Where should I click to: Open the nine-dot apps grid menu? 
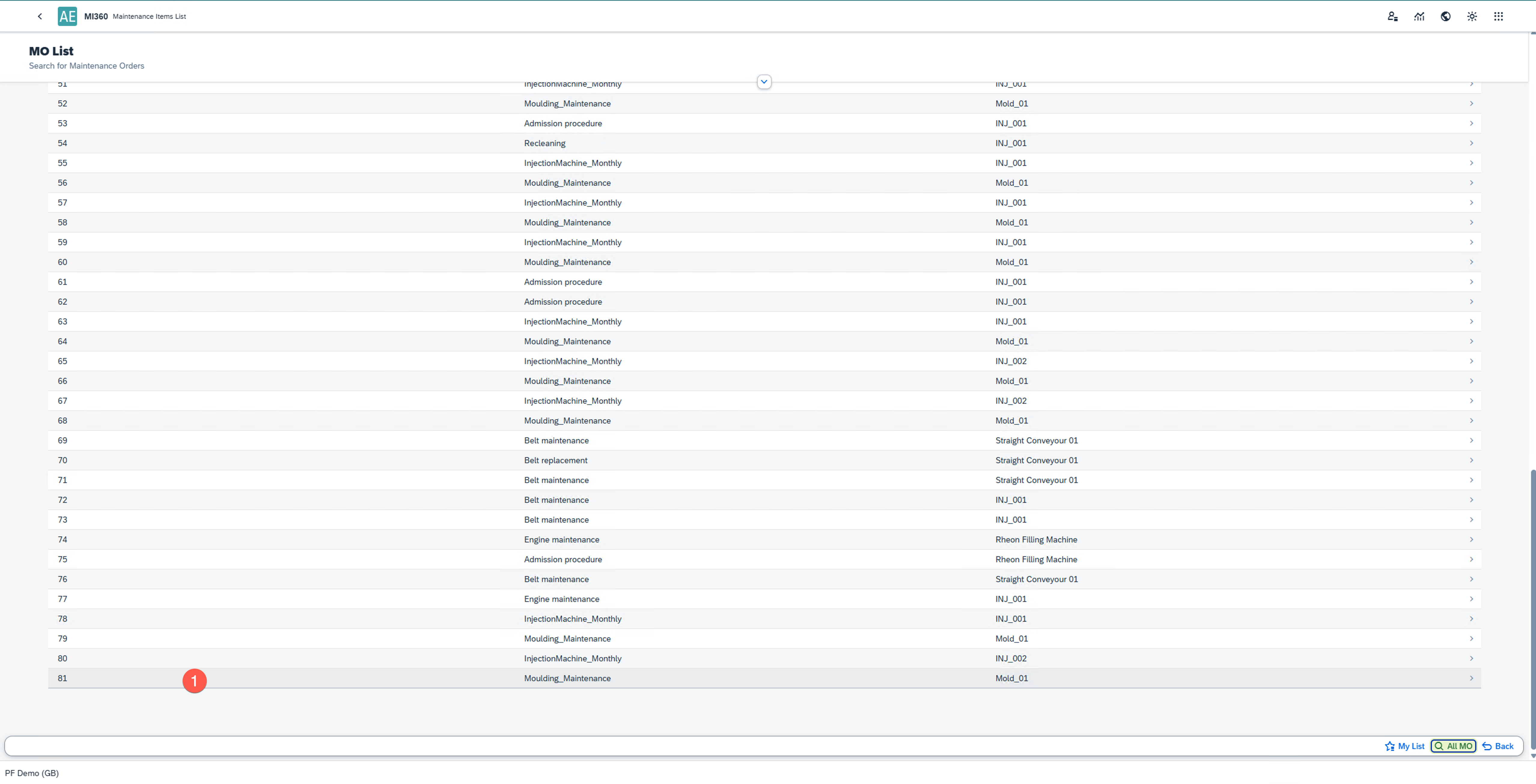tap(1498, 17)
